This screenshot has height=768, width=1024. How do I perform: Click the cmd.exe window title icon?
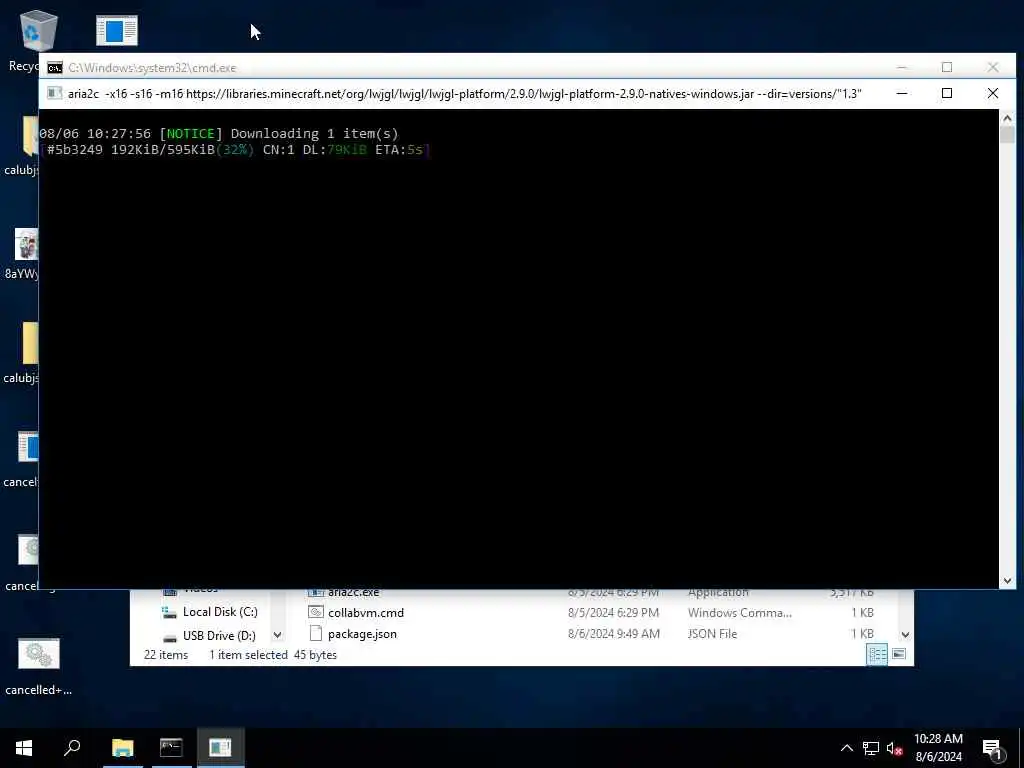55,68
